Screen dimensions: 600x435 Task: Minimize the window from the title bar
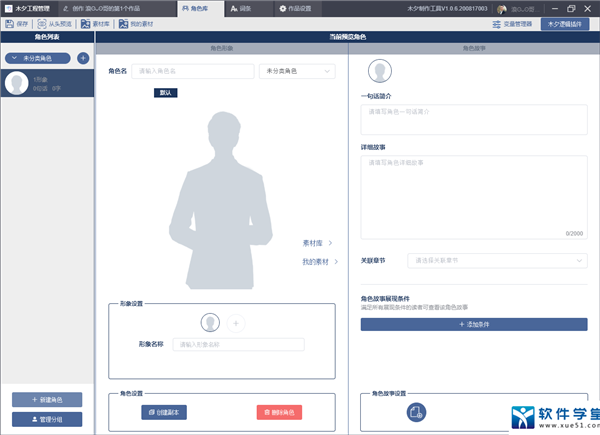pyautogui.click(x=555, y=8)
